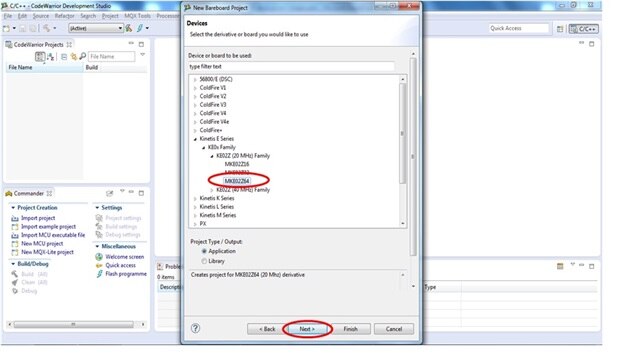Click the dialog outer vertical scrollbar
This screenshot has width=619, height=360.
[x=413, y=157]
